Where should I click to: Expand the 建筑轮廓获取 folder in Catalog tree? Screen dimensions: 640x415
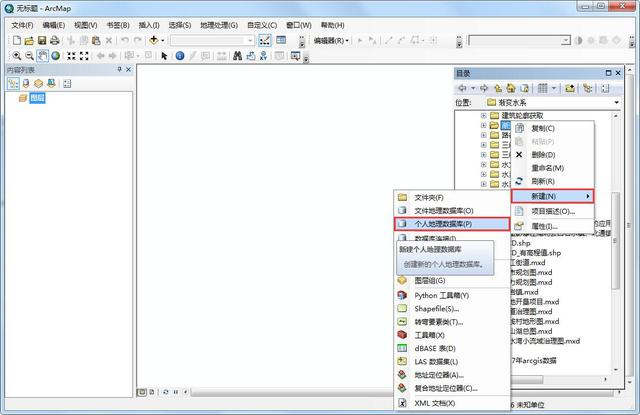483,115
